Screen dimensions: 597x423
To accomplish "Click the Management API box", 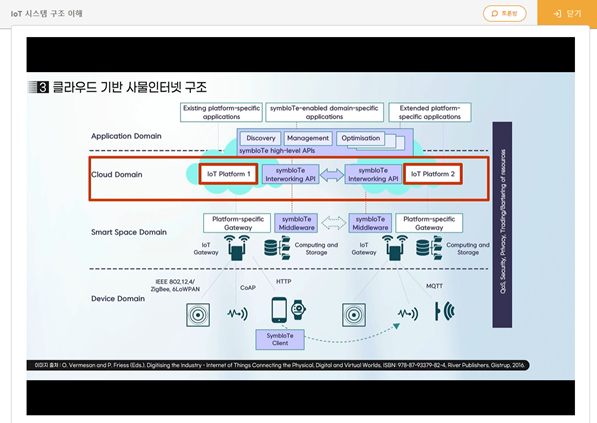I will [x=308, y=138].
